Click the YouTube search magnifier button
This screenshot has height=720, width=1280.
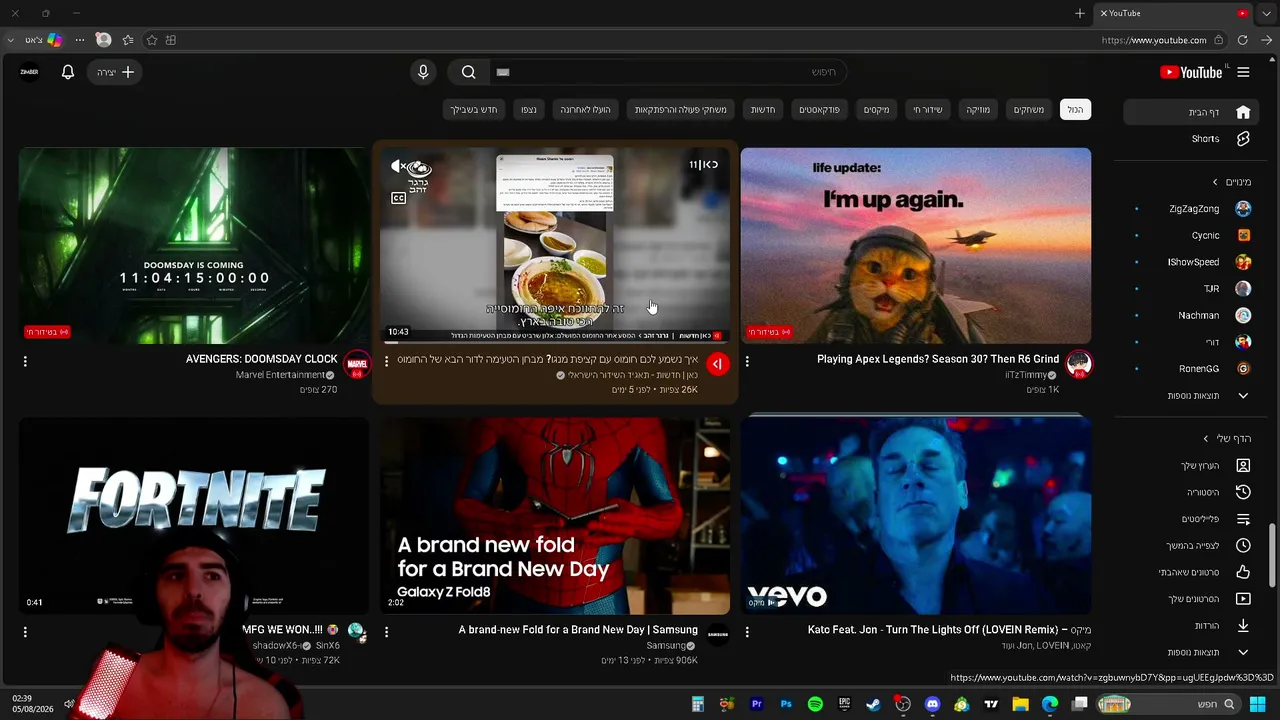click(468, 72)
